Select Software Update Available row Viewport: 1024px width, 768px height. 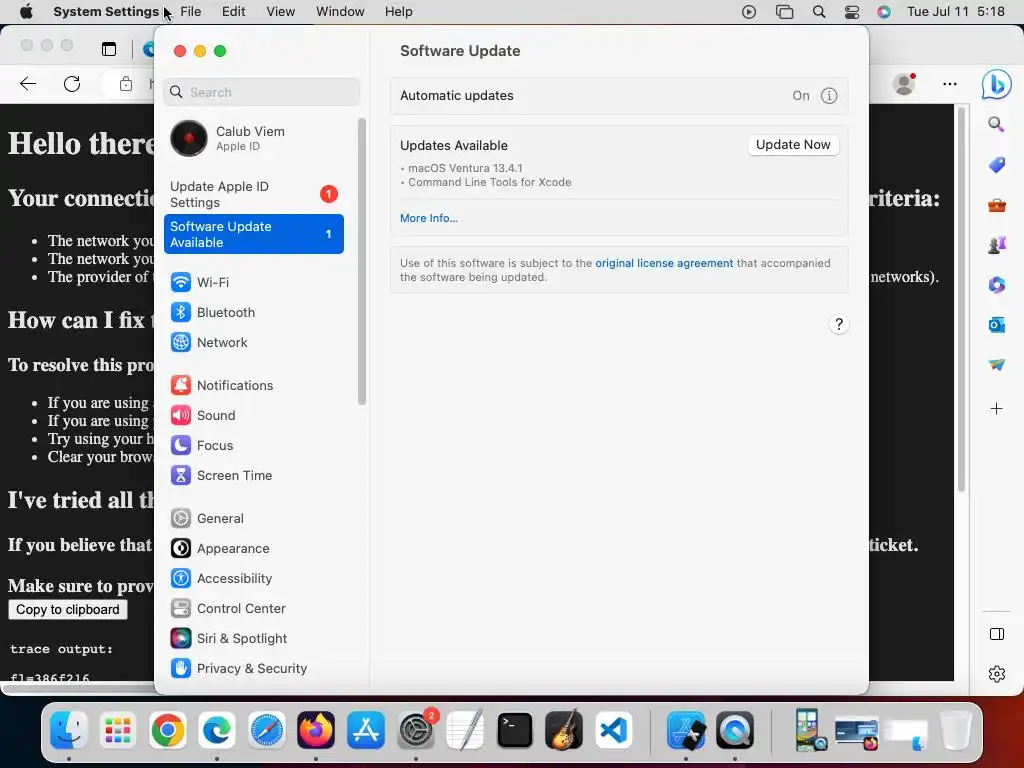(x=254, y=234)
